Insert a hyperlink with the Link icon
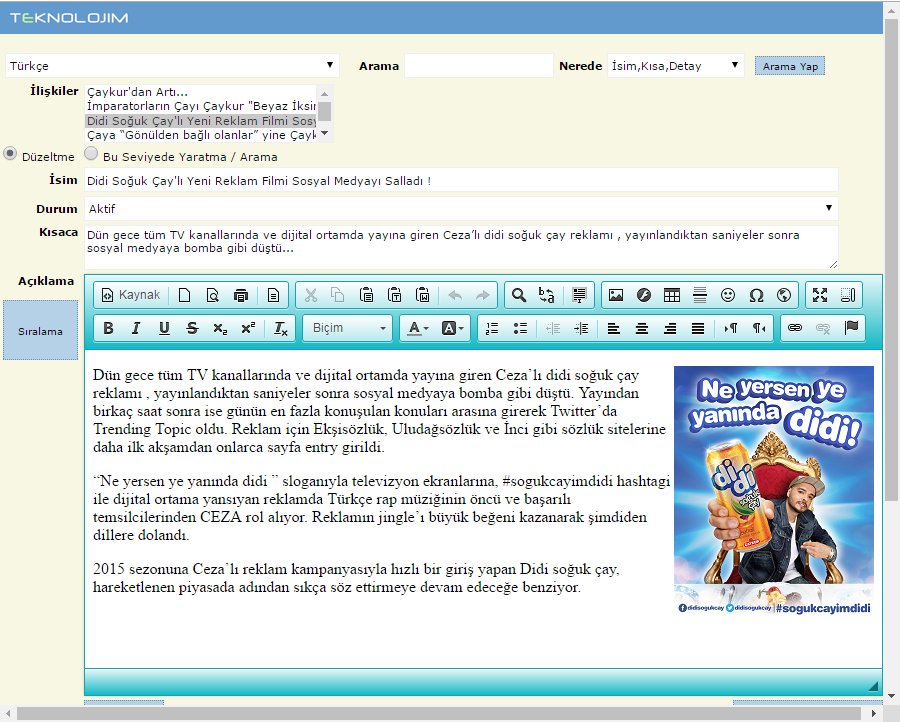This screenshot has height=722, width=900. coord(795,328)
